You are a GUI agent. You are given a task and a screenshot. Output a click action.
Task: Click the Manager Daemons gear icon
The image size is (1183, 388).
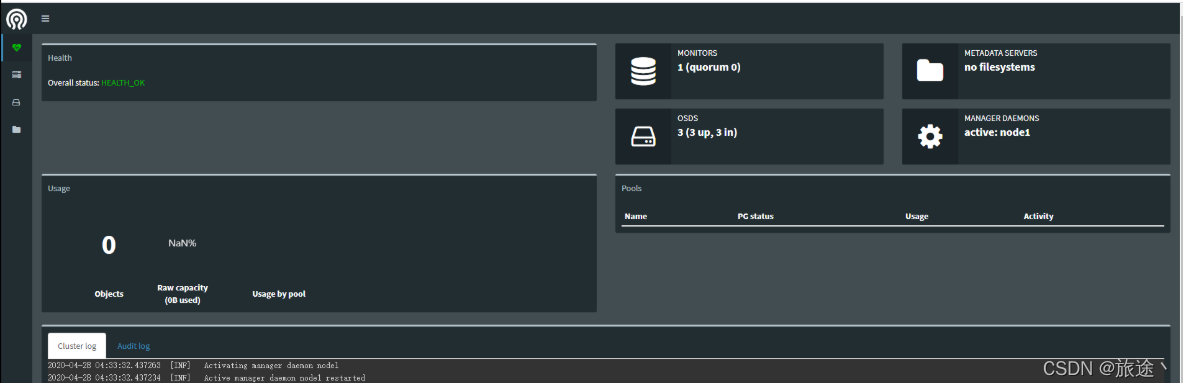(930, 137)
